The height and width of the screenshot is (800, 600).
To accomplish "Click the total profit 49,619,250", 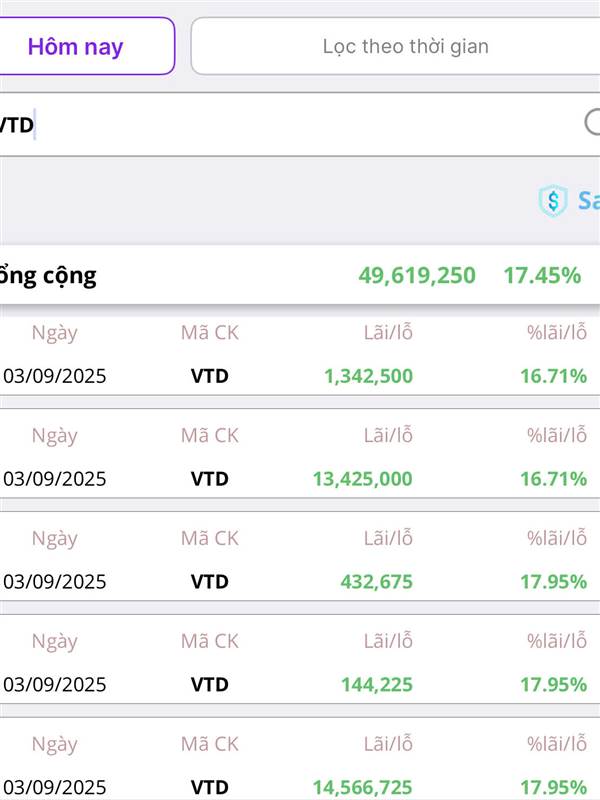I will click(417, 276).
